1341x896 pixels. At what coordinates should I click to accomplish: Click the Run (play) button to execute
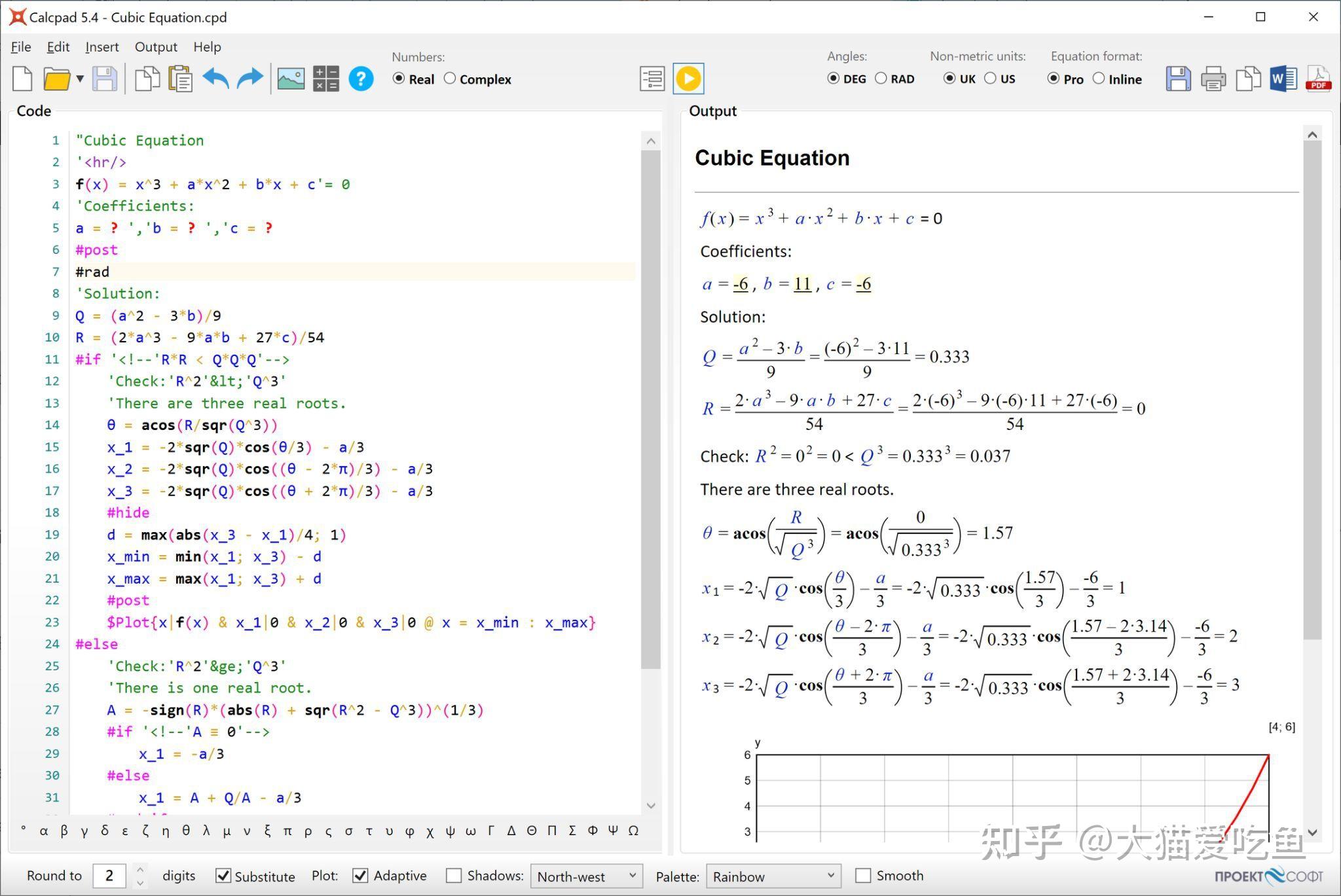[689, 79]
